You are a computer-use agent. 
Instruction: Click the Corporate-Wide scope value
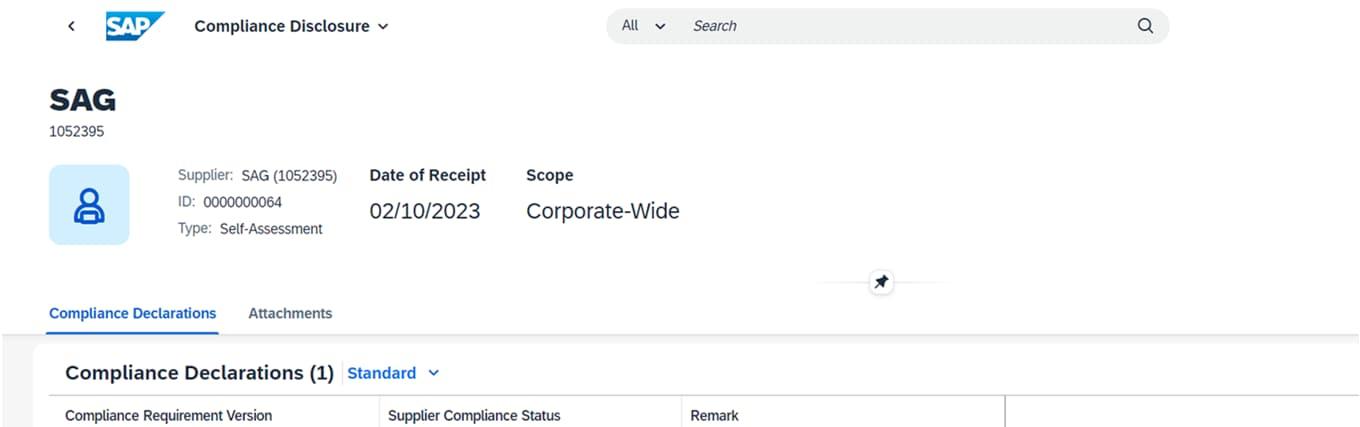[x=603, y=211]
